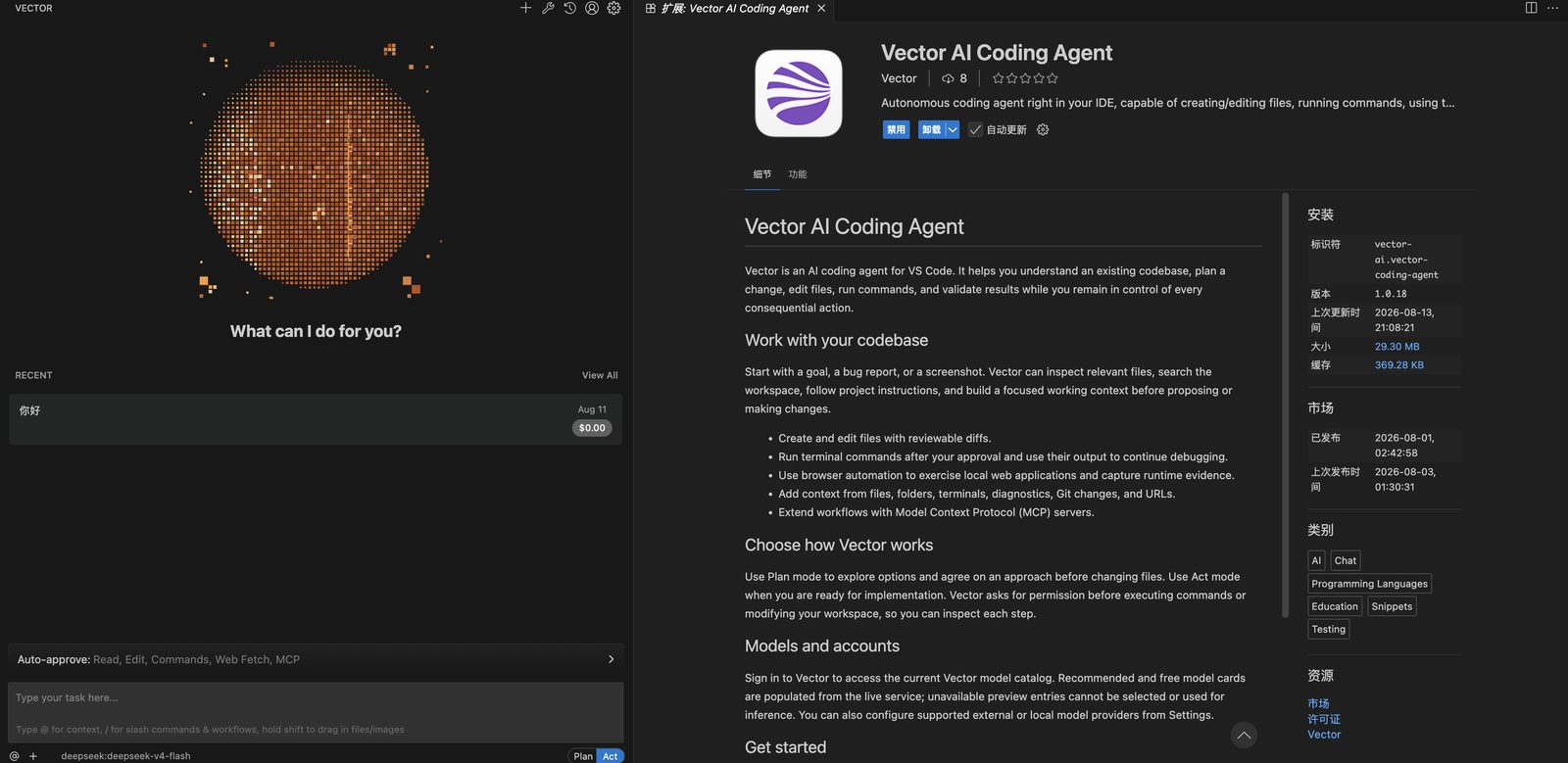Open the account profile icon
Image resolution: width=1568 pixels, height=763 pixels.
click(x=592, y=8)
